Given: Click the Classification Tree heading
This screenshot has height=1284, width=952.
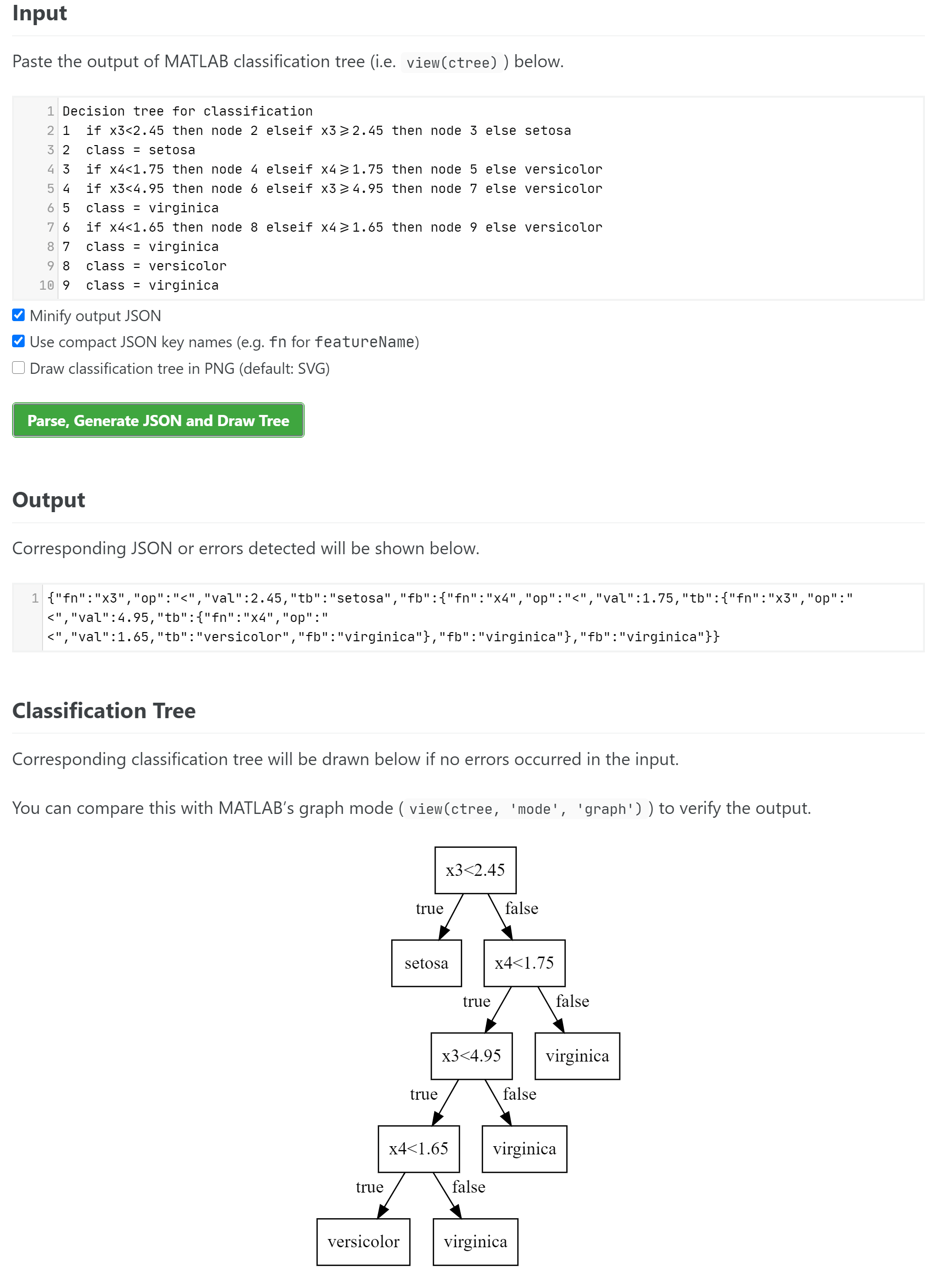Looking at the screenshot, I should click(x=104, y=710).
